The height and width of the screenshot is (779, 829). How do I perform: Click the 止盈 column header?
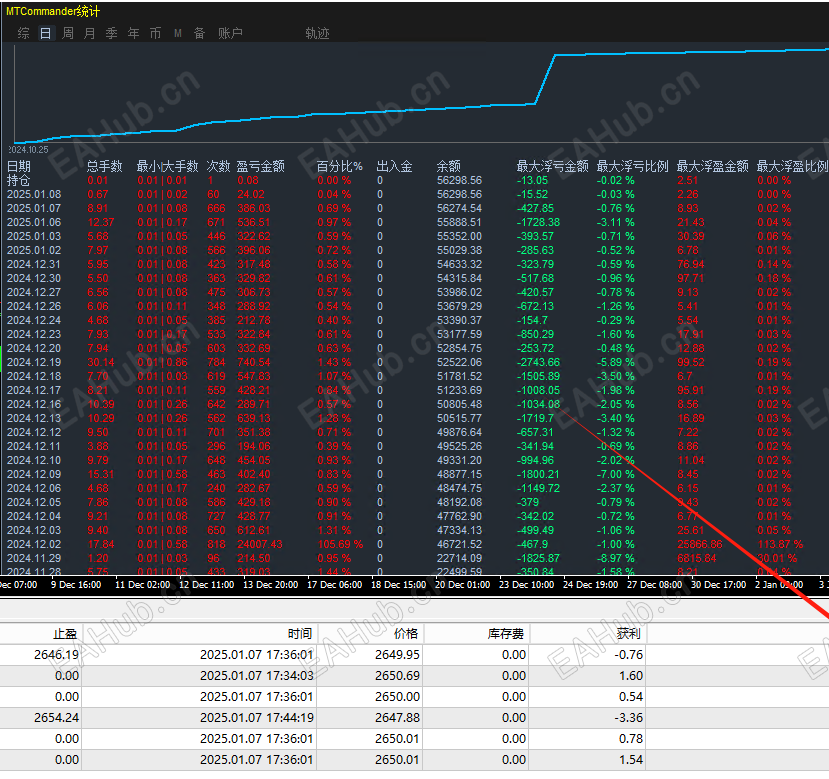pyautogui.click(x=65, y=634)
